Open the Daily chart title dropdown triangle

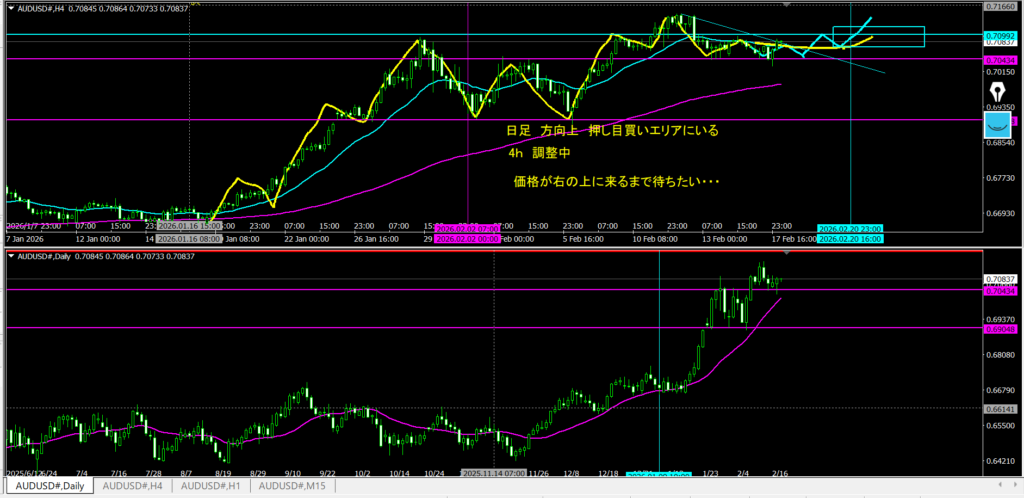point(12,257)
